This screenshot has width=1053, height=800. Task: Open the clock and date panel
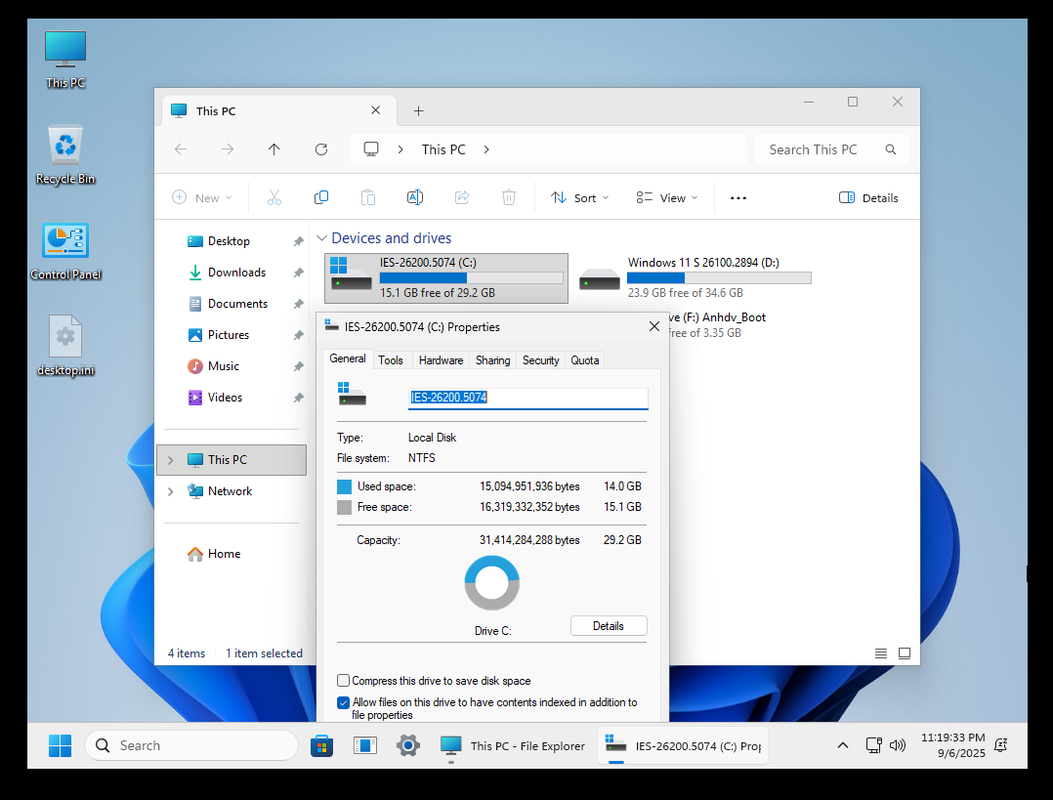point(952,745)
